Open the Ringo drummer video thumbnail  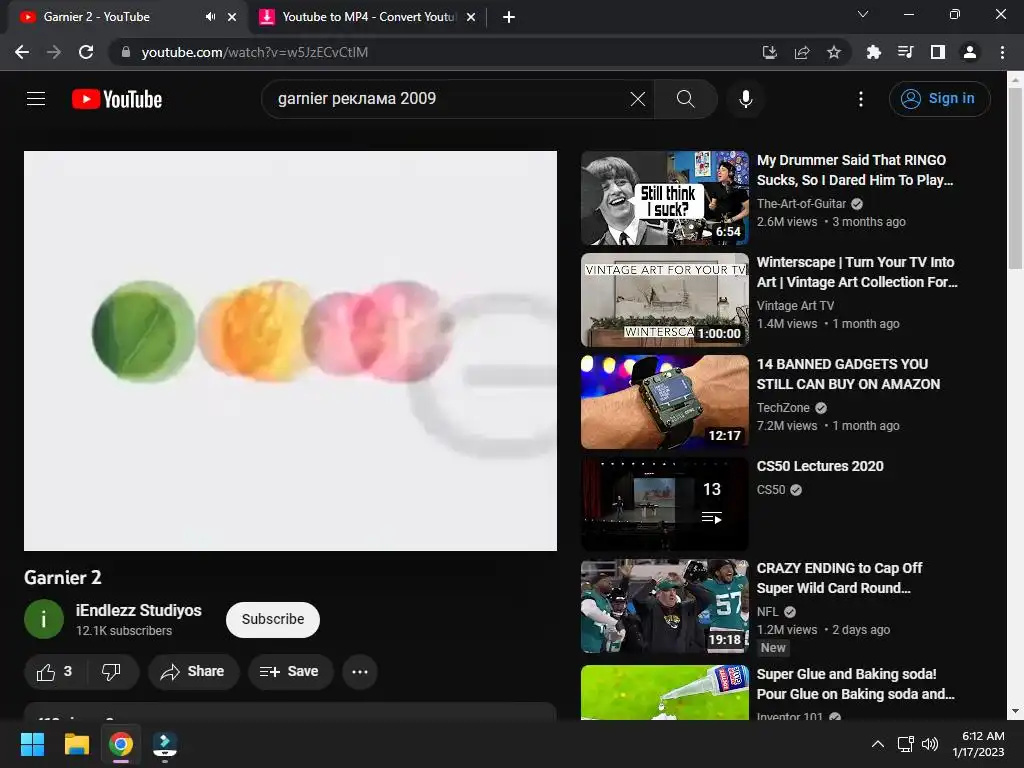pos(665,198)
